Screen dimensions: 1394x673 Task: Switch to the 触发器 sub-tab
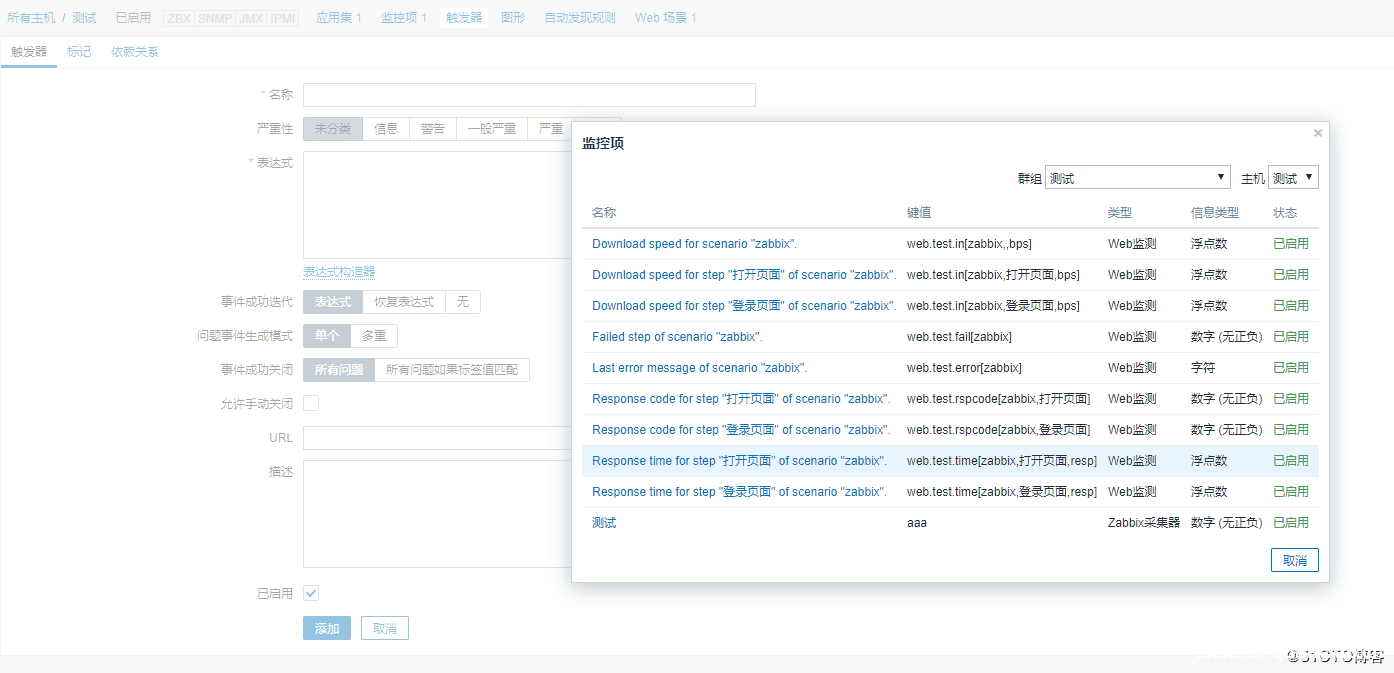pyautogui.click(x=29, y=52)
